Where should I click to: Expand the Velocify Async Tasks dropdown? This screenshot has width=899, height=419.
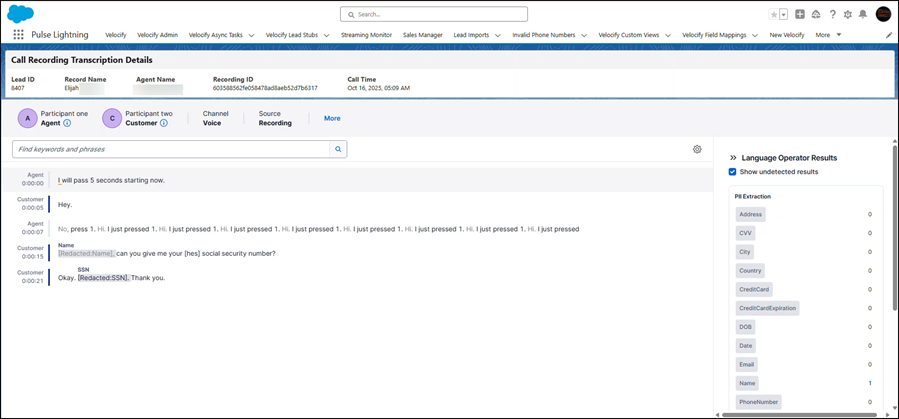[x=250, y=35]
